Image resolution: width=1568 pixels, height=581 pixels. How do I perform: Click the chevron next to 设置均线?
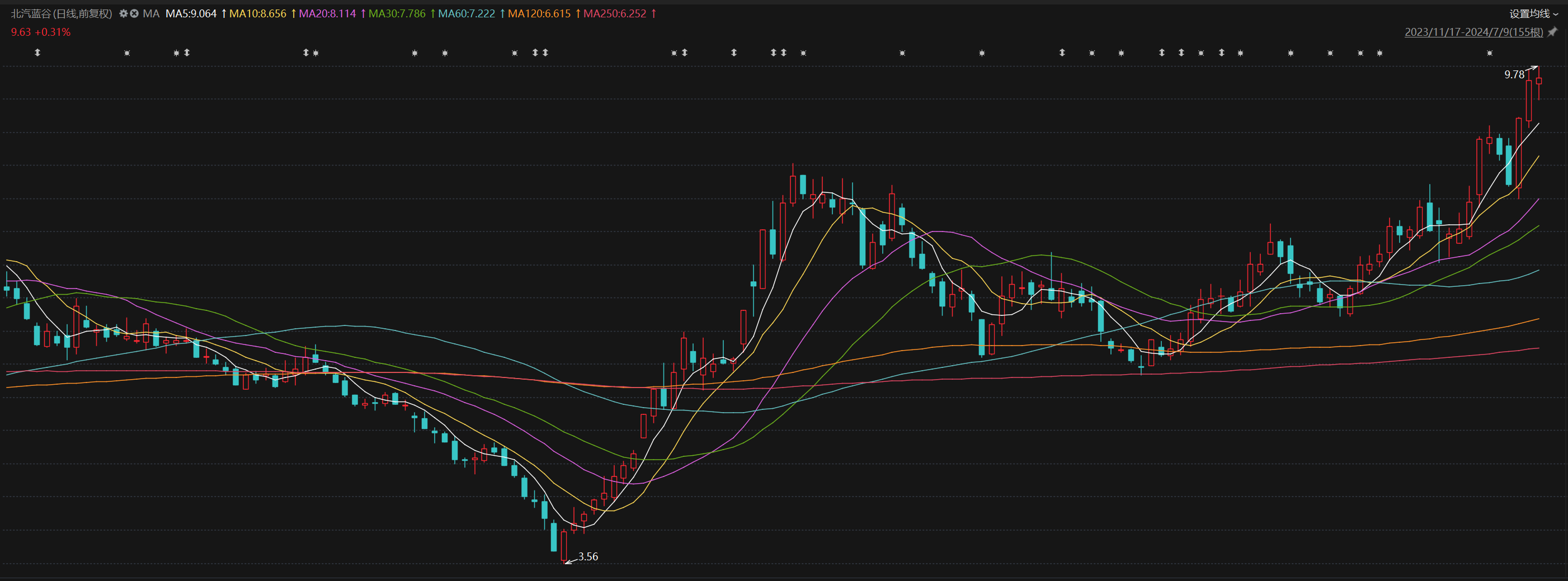pos(1556,14)
